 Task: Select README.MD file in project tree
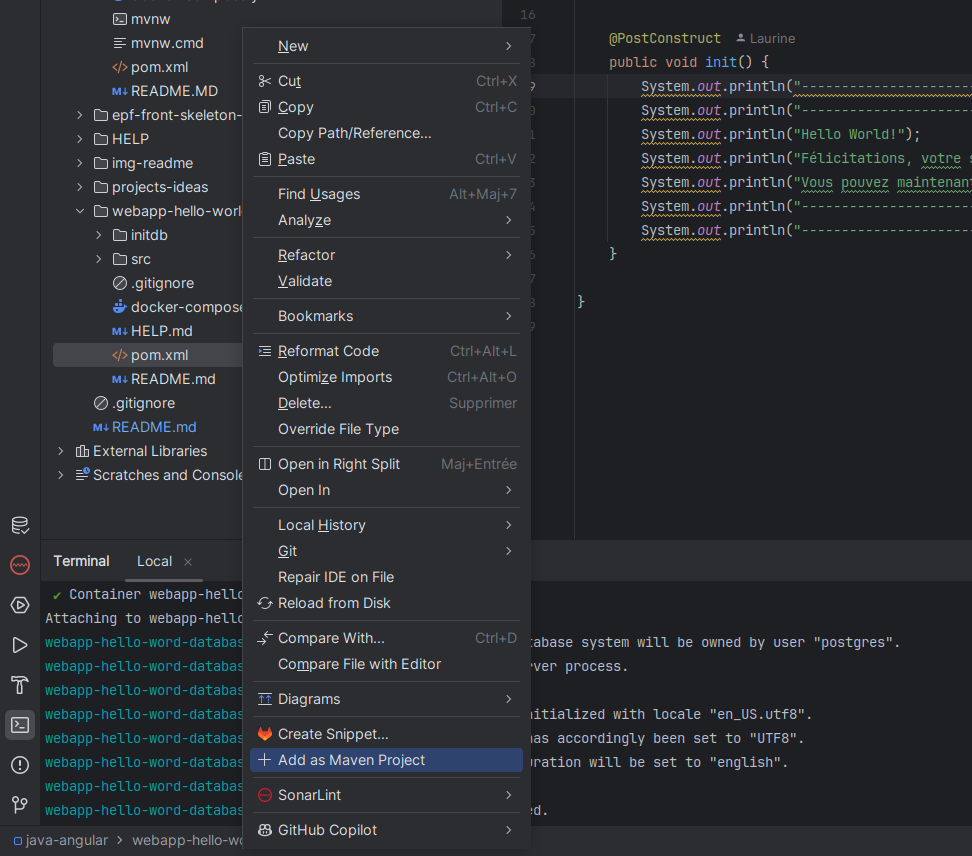pyautogui.click(x=174, y=91)
